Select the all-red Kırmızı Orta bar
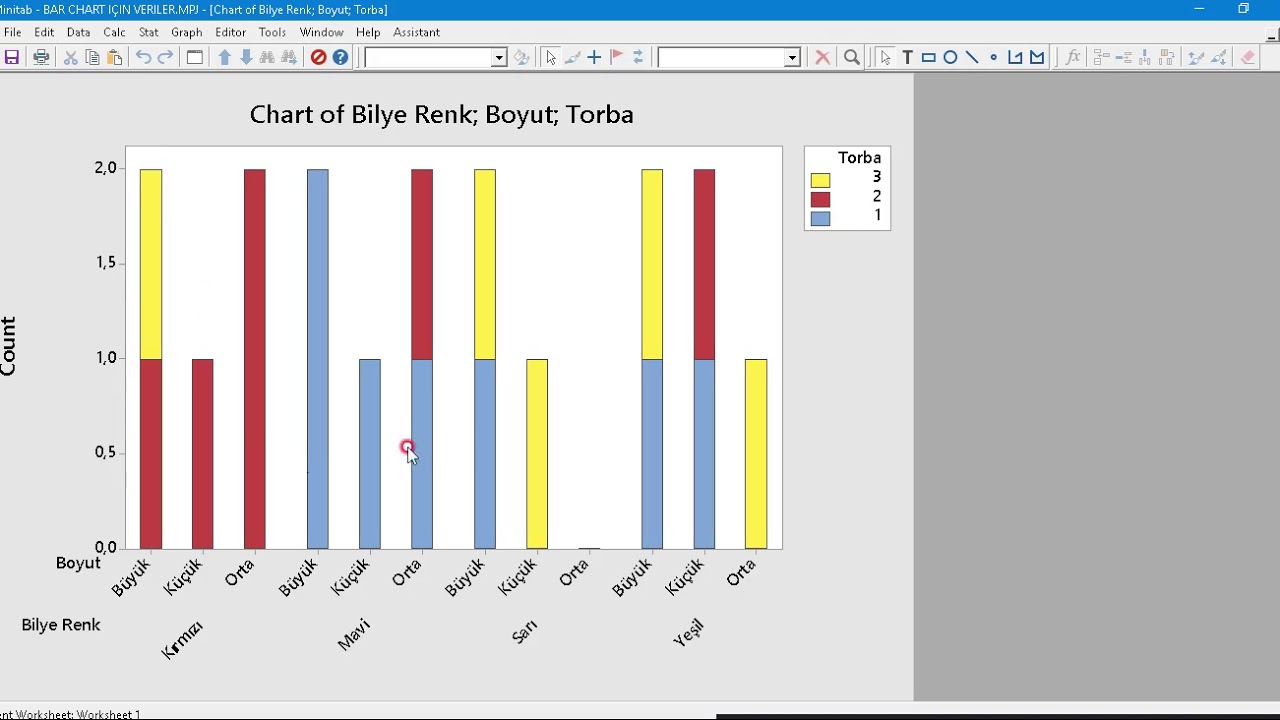 (x=255, y=359)
